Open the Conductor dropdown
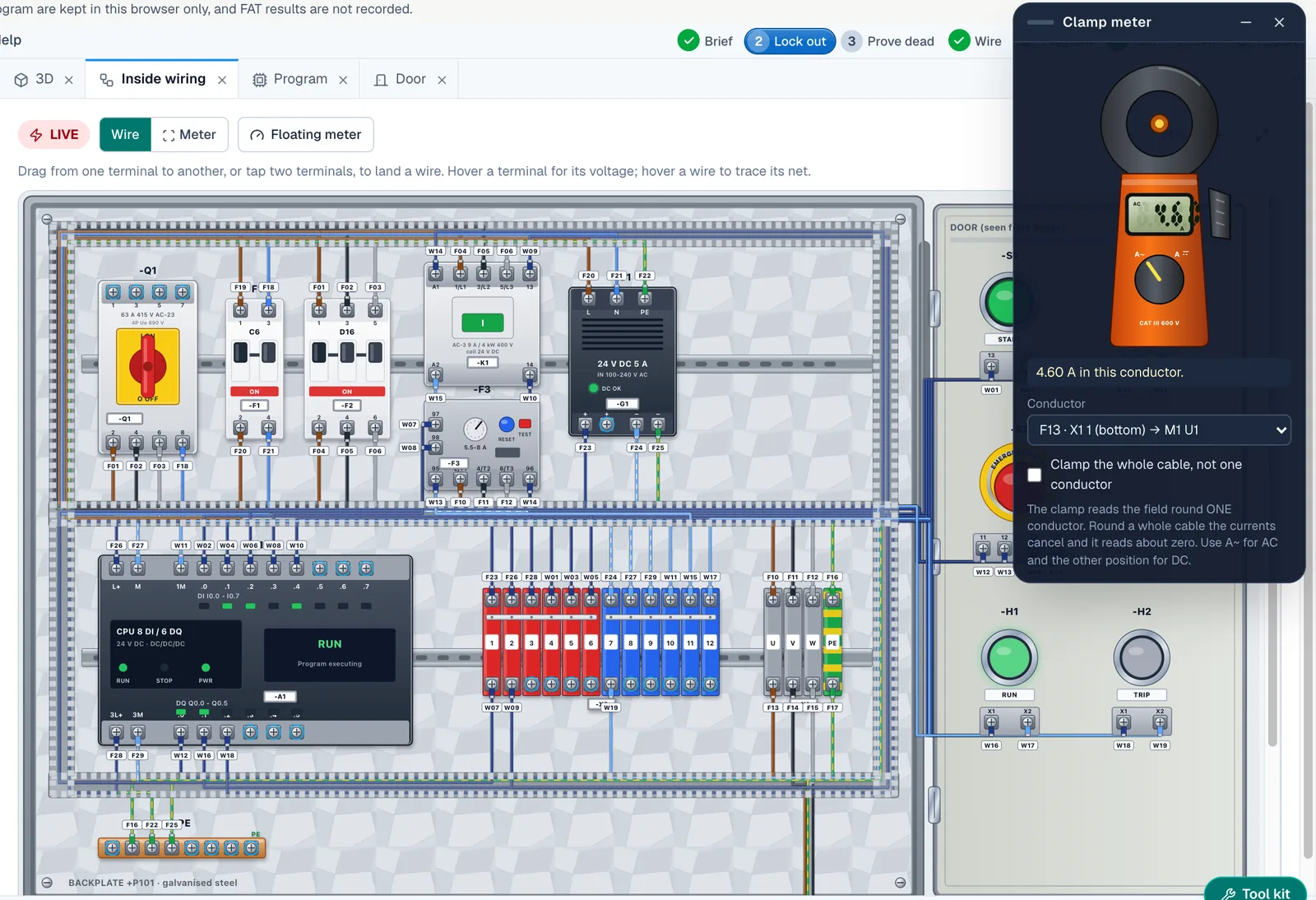 1159,429
